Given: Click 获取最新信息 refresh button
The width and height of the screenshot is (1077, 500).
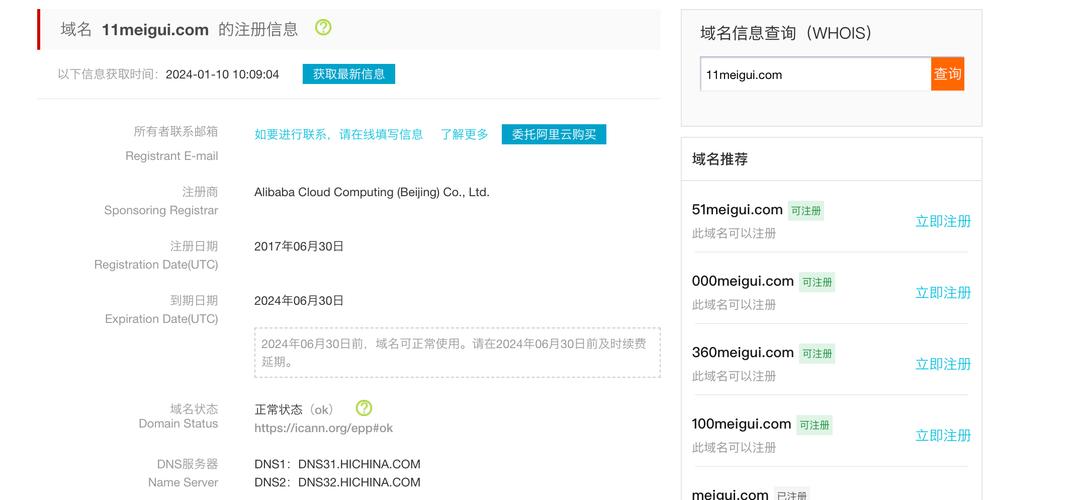Looking at the screenshot, I should (348, 74).
